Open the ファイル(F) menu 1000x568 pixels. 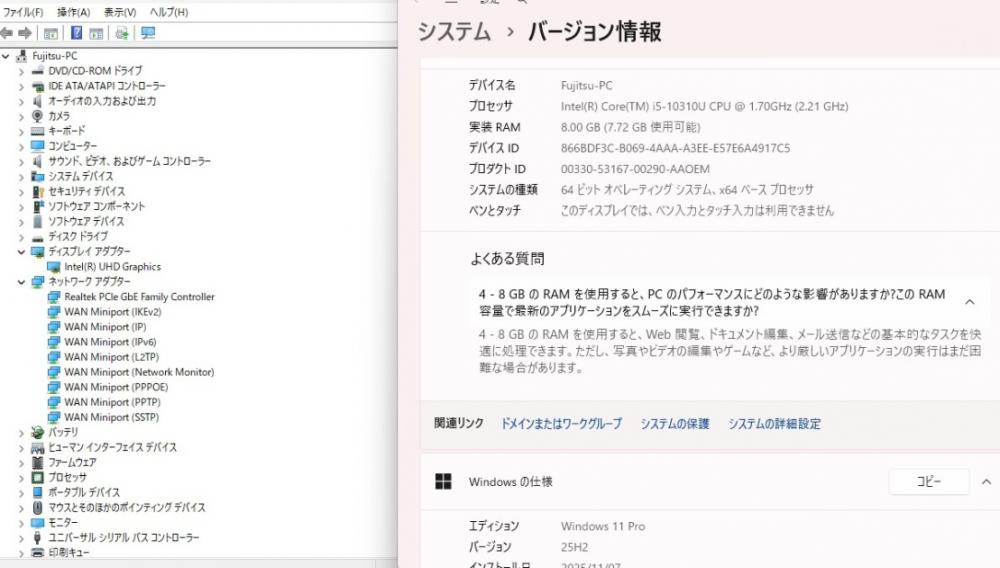click(23, 12)
